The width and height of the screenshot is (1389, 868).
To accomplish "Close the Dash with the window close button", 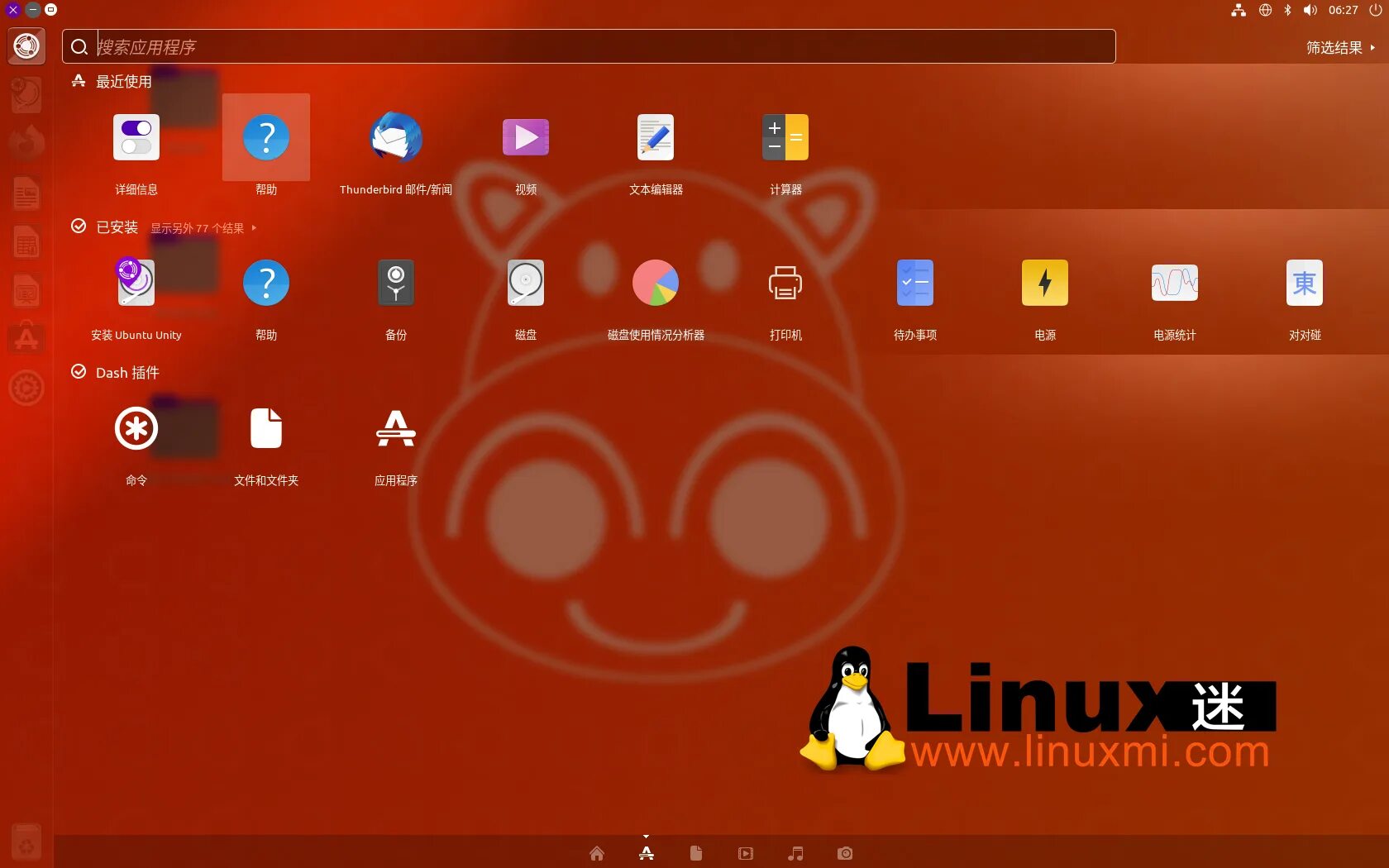I will tap(12, 10).
